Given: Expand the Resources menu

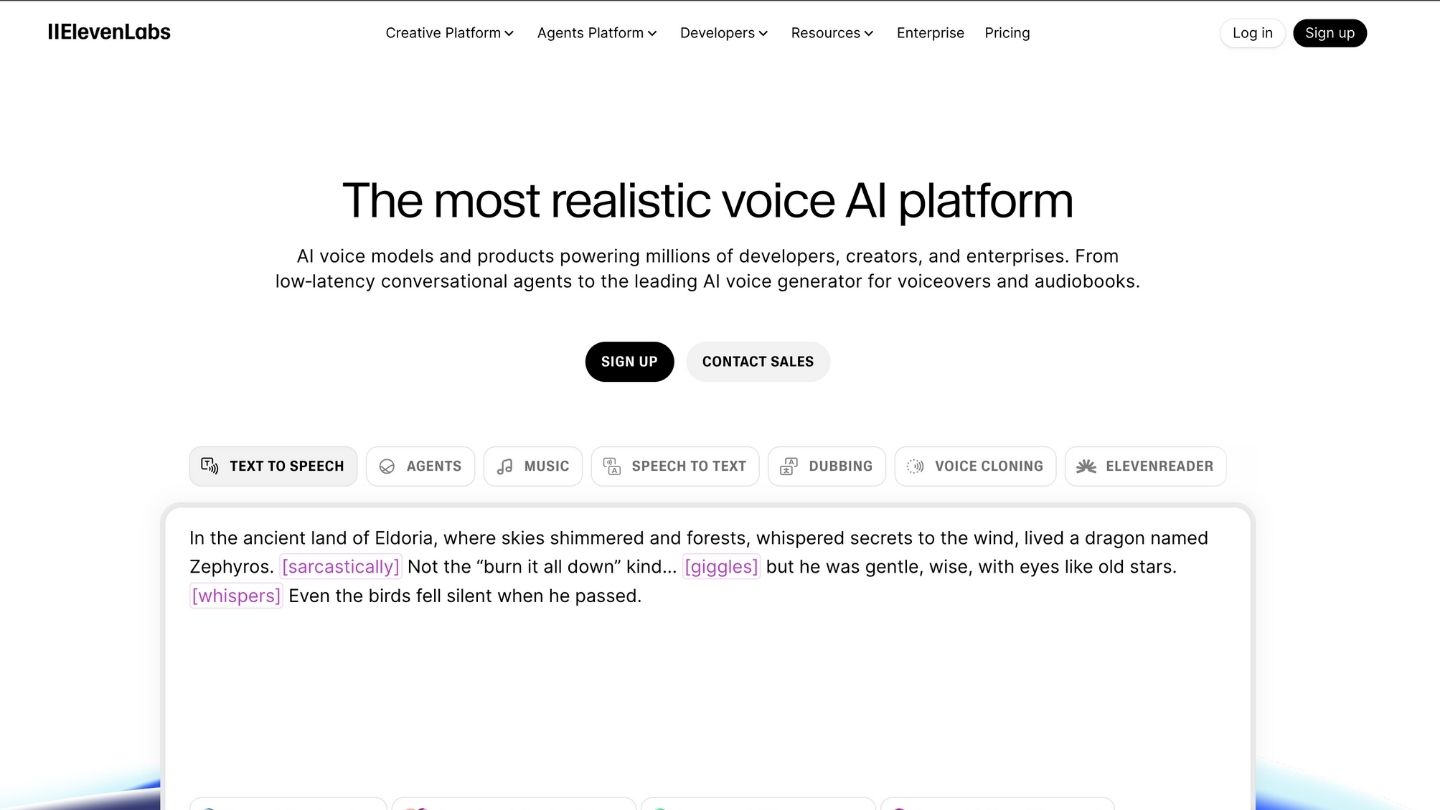Looking at the screenshot, I should 832,33.
